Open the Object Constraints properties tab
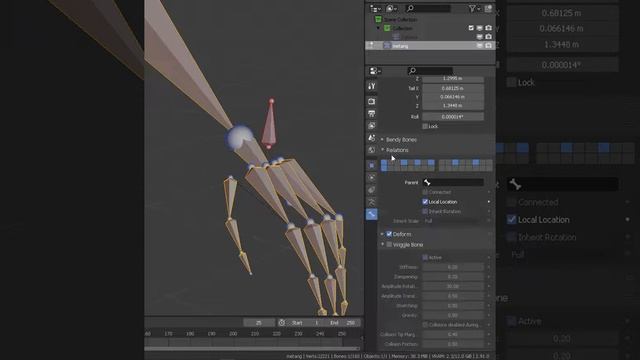The width and height of the screenshot is (640, 360). (x=371, y=190)
